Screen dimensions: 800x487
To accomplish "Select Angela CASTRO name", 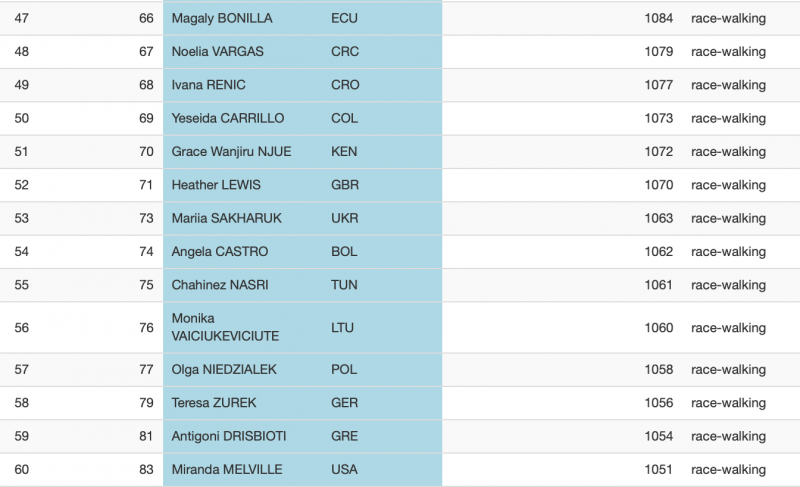I will tap(219, 251).
